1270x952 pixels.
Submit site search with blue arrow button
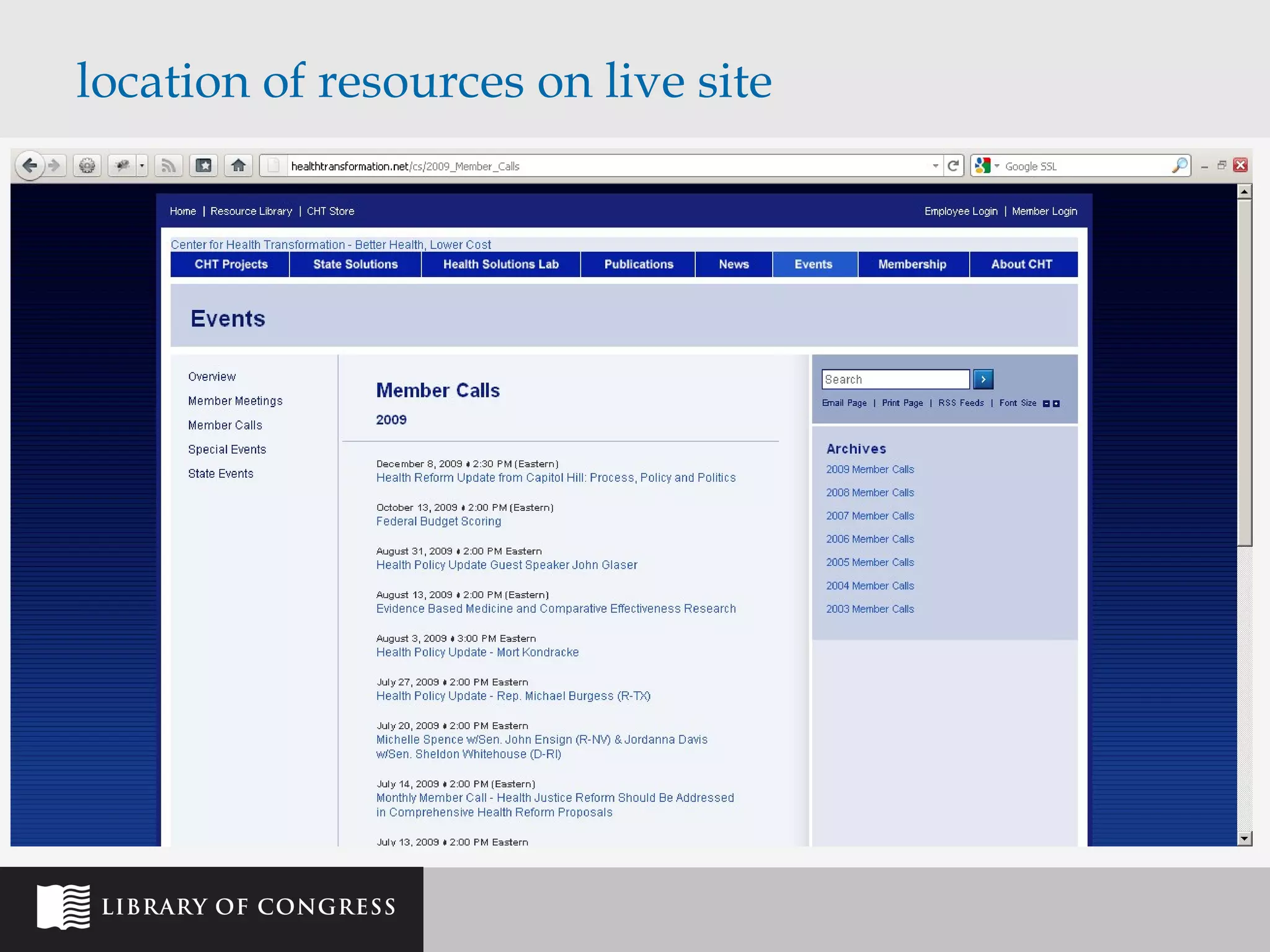pyautogui.click(x=983, y=379)
